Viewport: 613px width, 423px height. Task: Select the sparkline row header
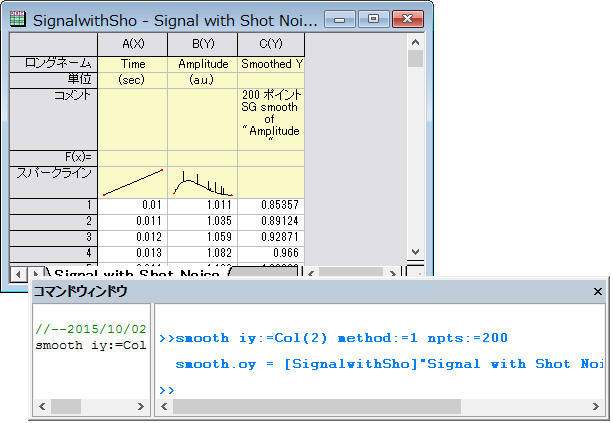[x=54, y=182]
